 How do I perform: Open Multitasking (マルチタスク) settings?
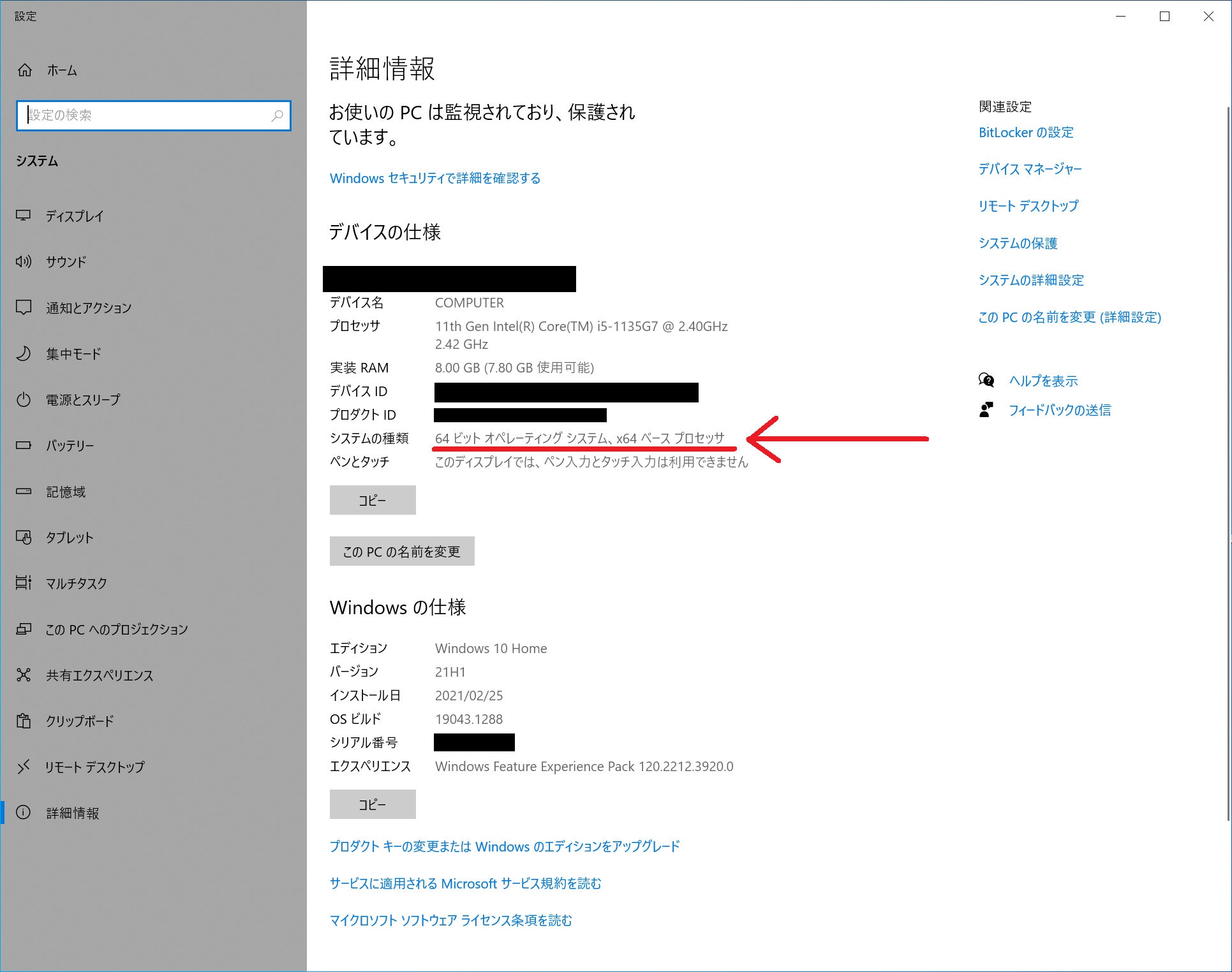point(76,584)
